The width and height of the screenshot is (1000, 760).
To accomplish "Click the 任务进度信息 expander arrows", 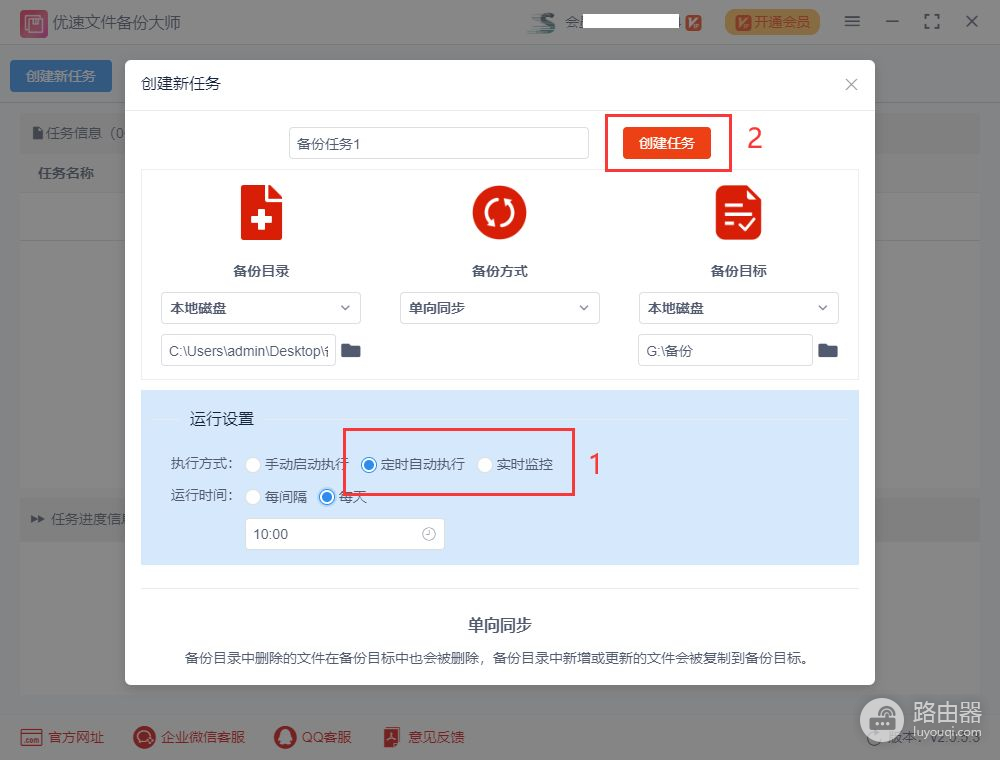I will coord(37,519).
